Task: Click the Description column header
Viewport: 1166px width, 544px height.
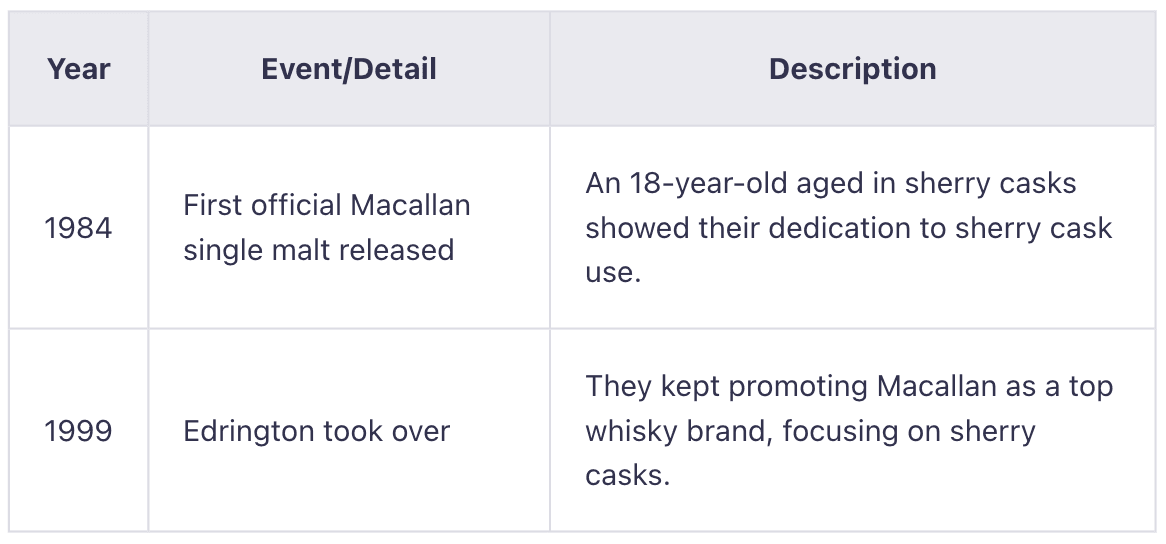Action: (x=852, y=69)
